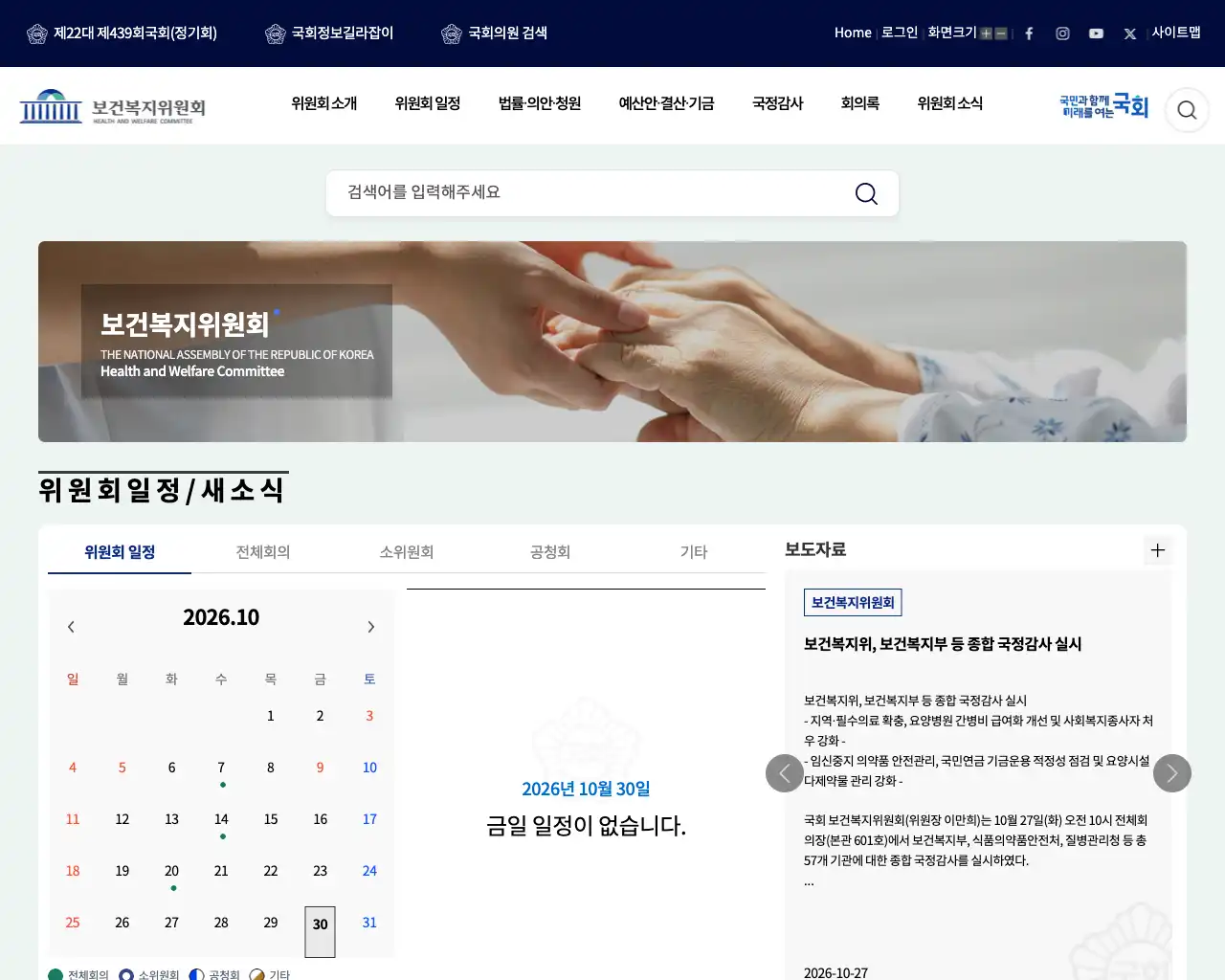Switch to the 전체회의 tab
1225x980 pixels.
[x=263, y=552]
